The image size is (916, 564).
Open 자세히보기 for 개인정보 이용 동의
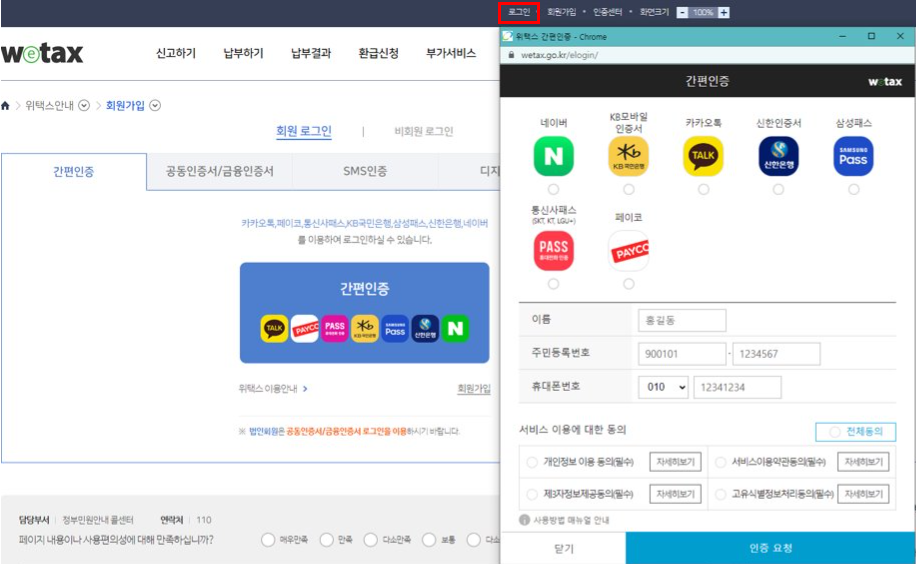(675, 462)
